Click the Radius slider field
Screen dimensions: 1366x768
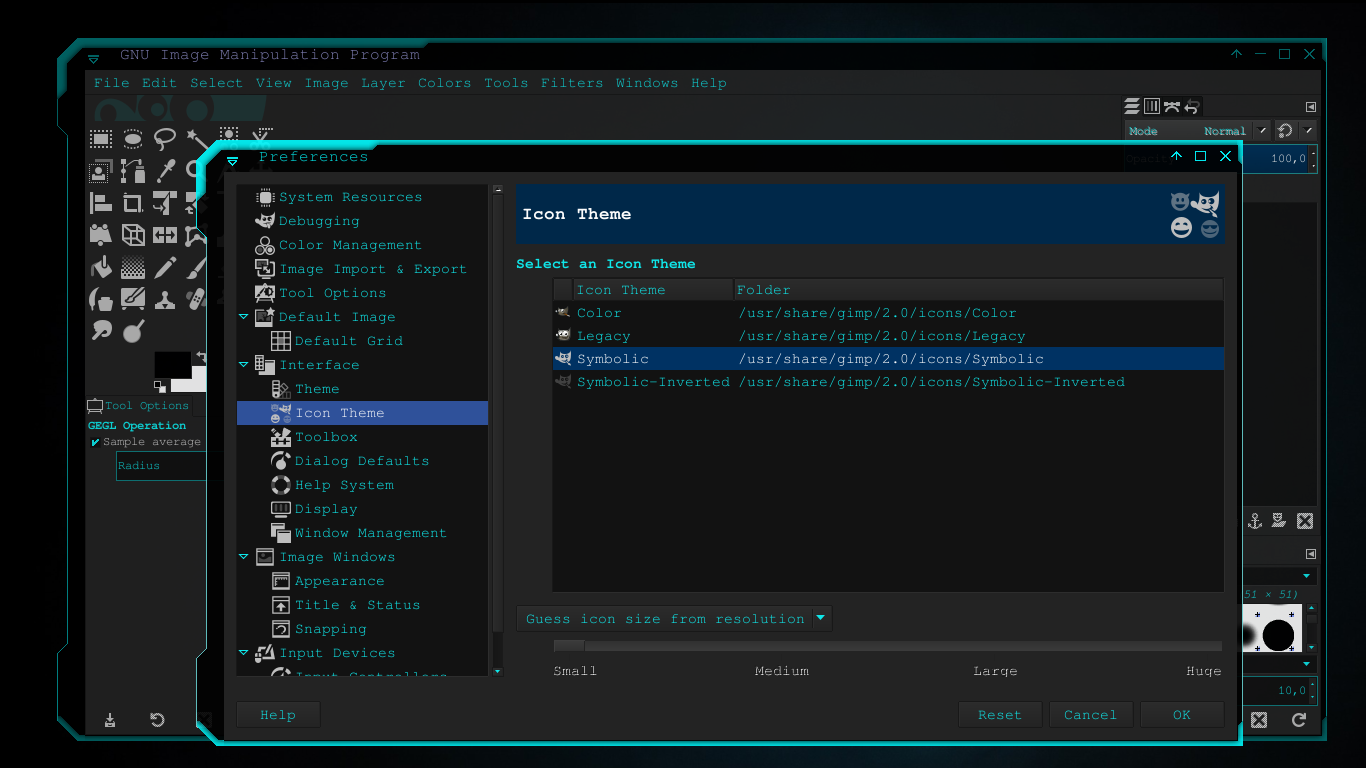click(162, 465)
